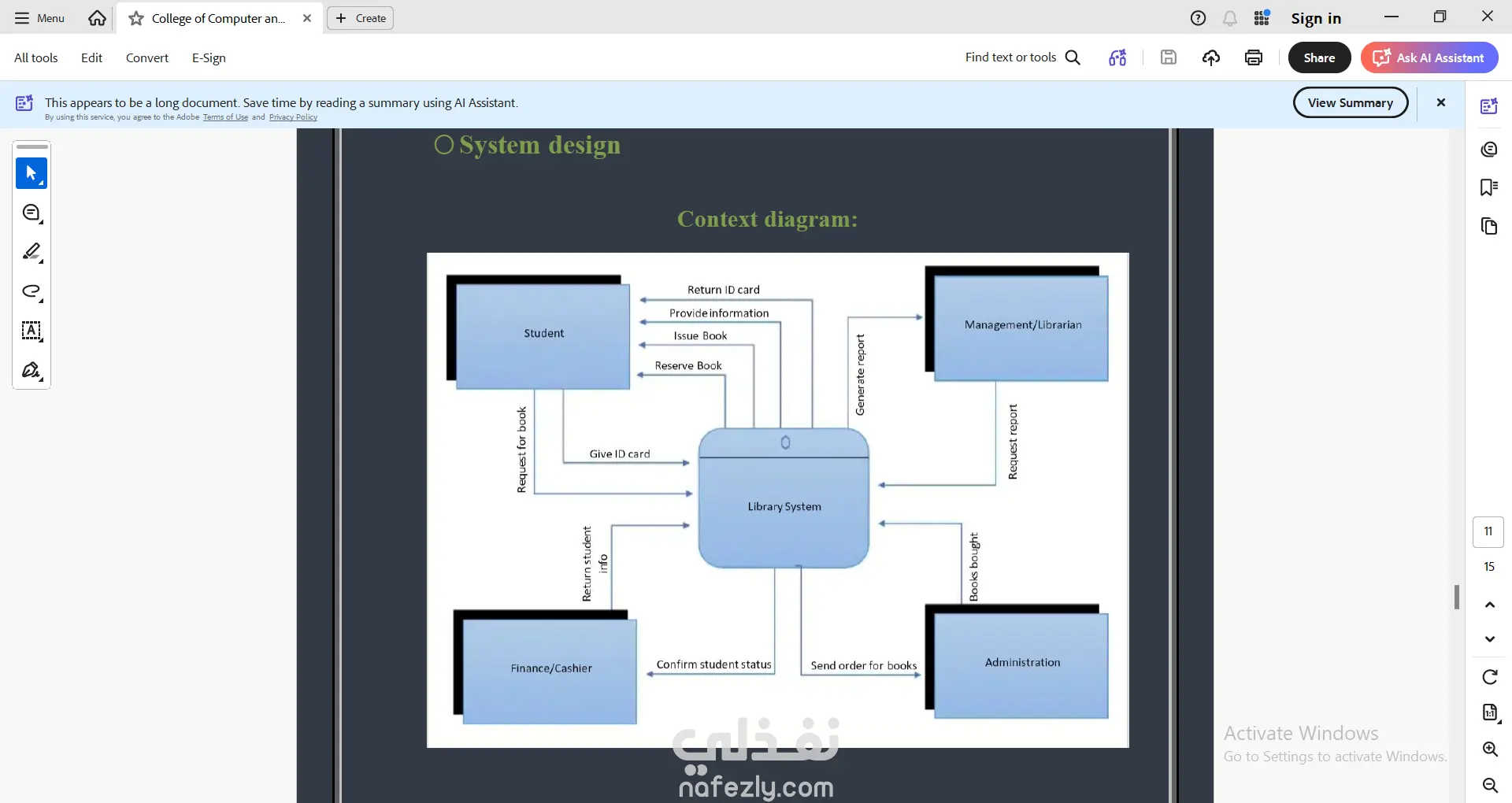Screen dimensions: 1512x803
Task: Click the total page count 15
Action: [1488, 567]
